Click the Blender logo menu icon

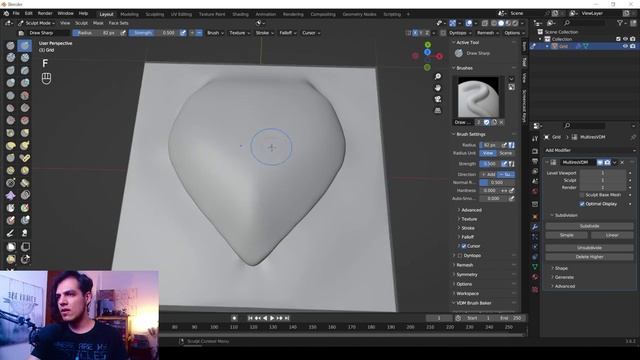[x=6, y=13]
